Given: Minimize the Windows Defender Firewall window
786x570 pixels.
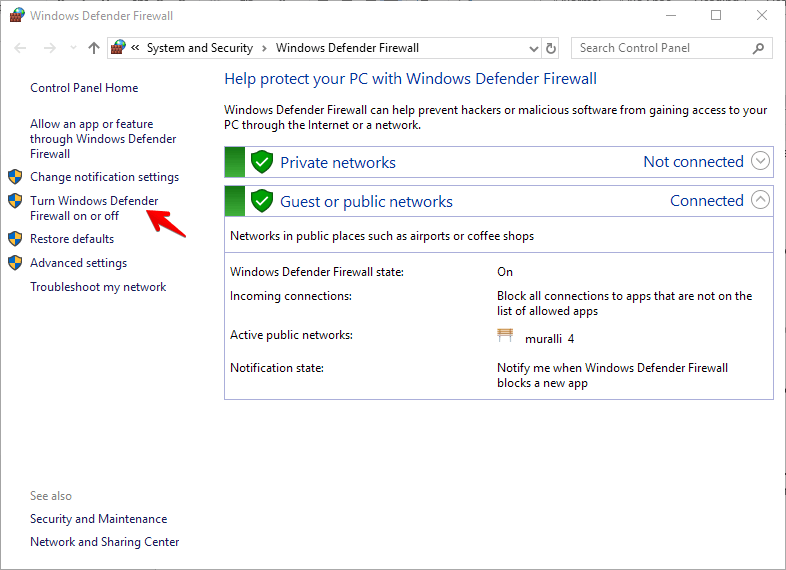Looking at the screenshot, I should pyautogui.click(x=671, y=16).
